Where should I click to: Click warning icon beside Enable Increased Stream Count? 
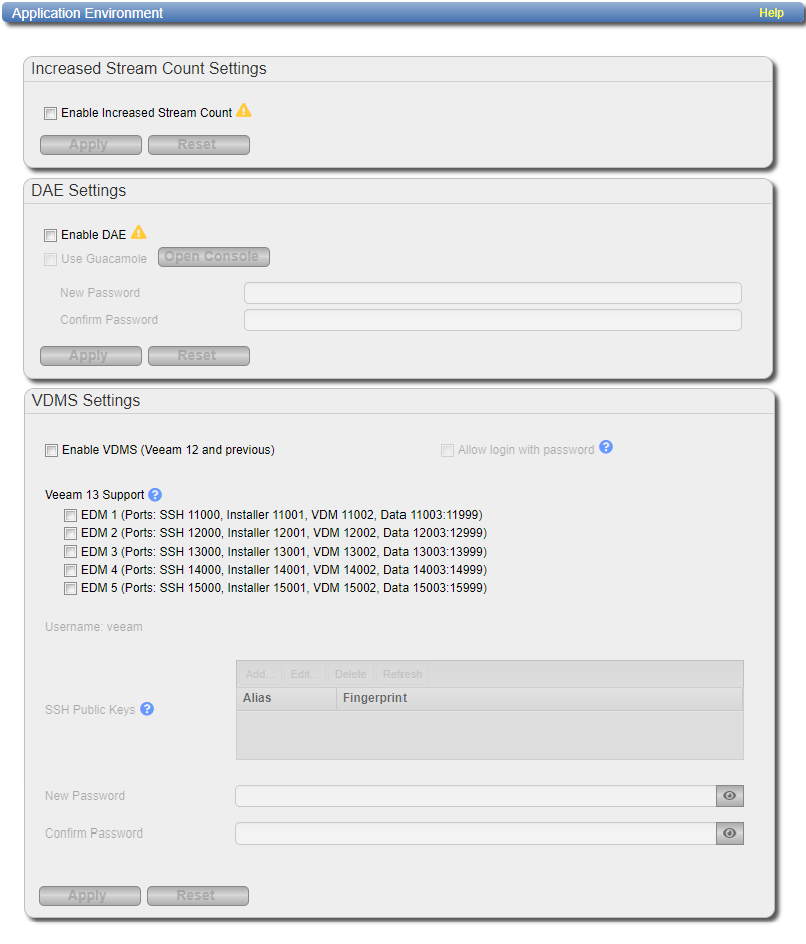click(244, 111)
